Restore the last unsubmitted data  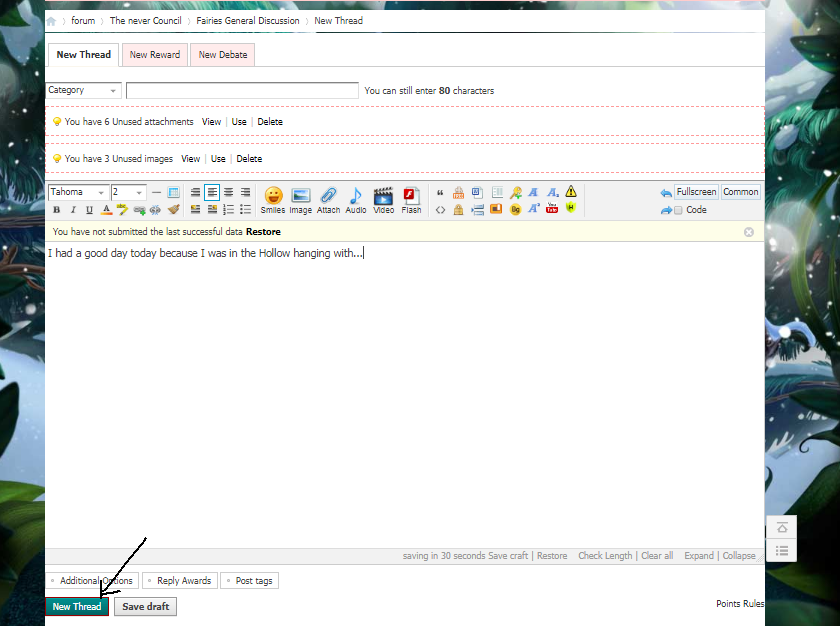[x=262, y=231]
